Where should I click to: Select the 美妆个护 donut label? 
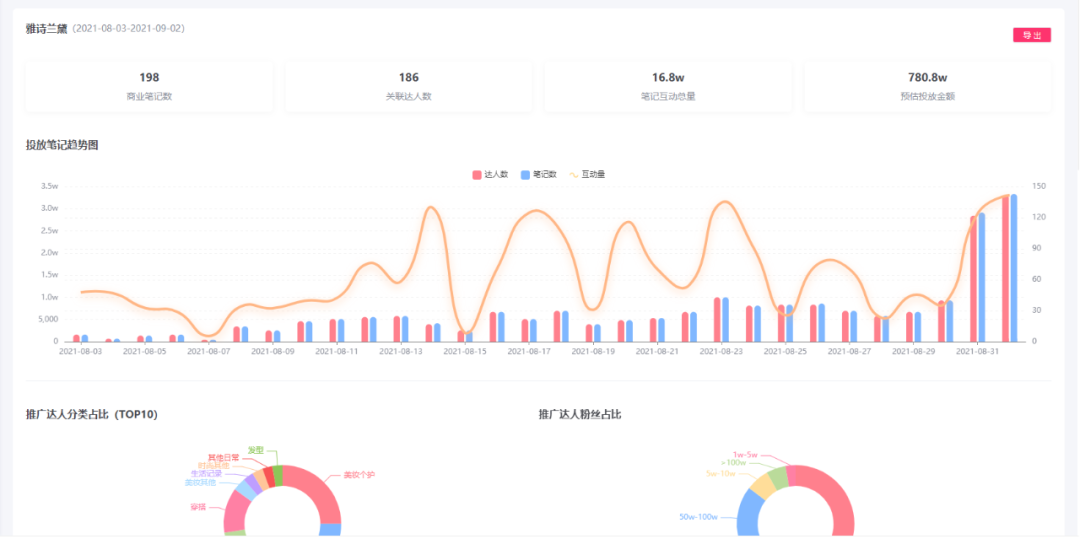coord(359,475)
